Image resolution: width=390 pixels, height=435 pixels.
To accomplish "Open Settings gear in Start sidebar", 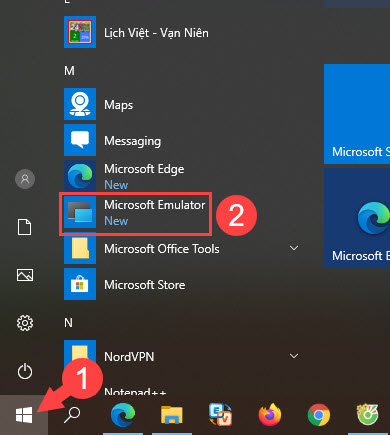I will (x=25, y=323).
